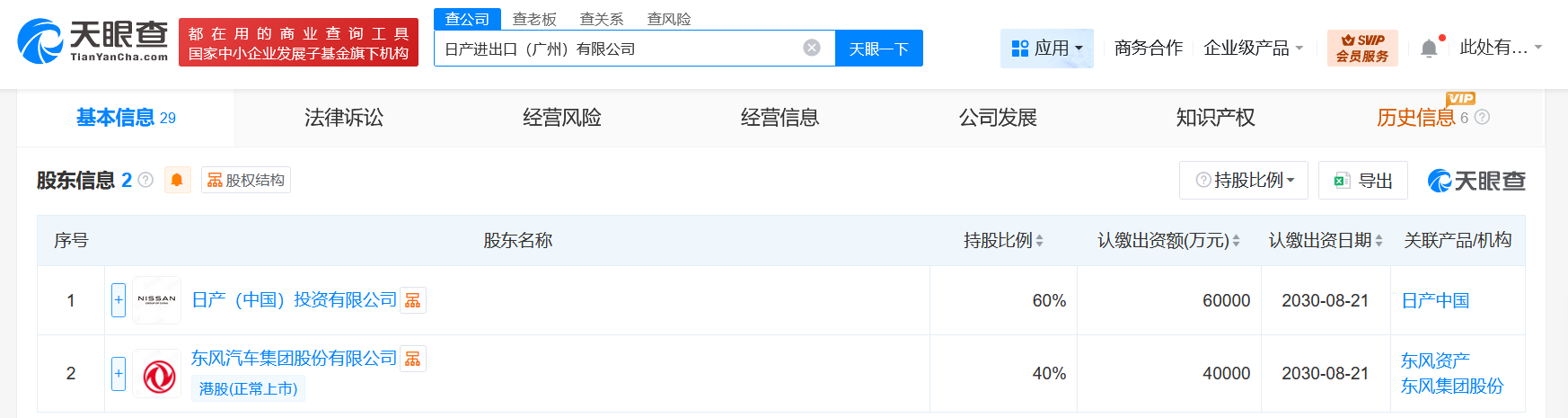1568x418 pixels.
Task: Click the 天眼查 home logo
Action: (92, 41)
